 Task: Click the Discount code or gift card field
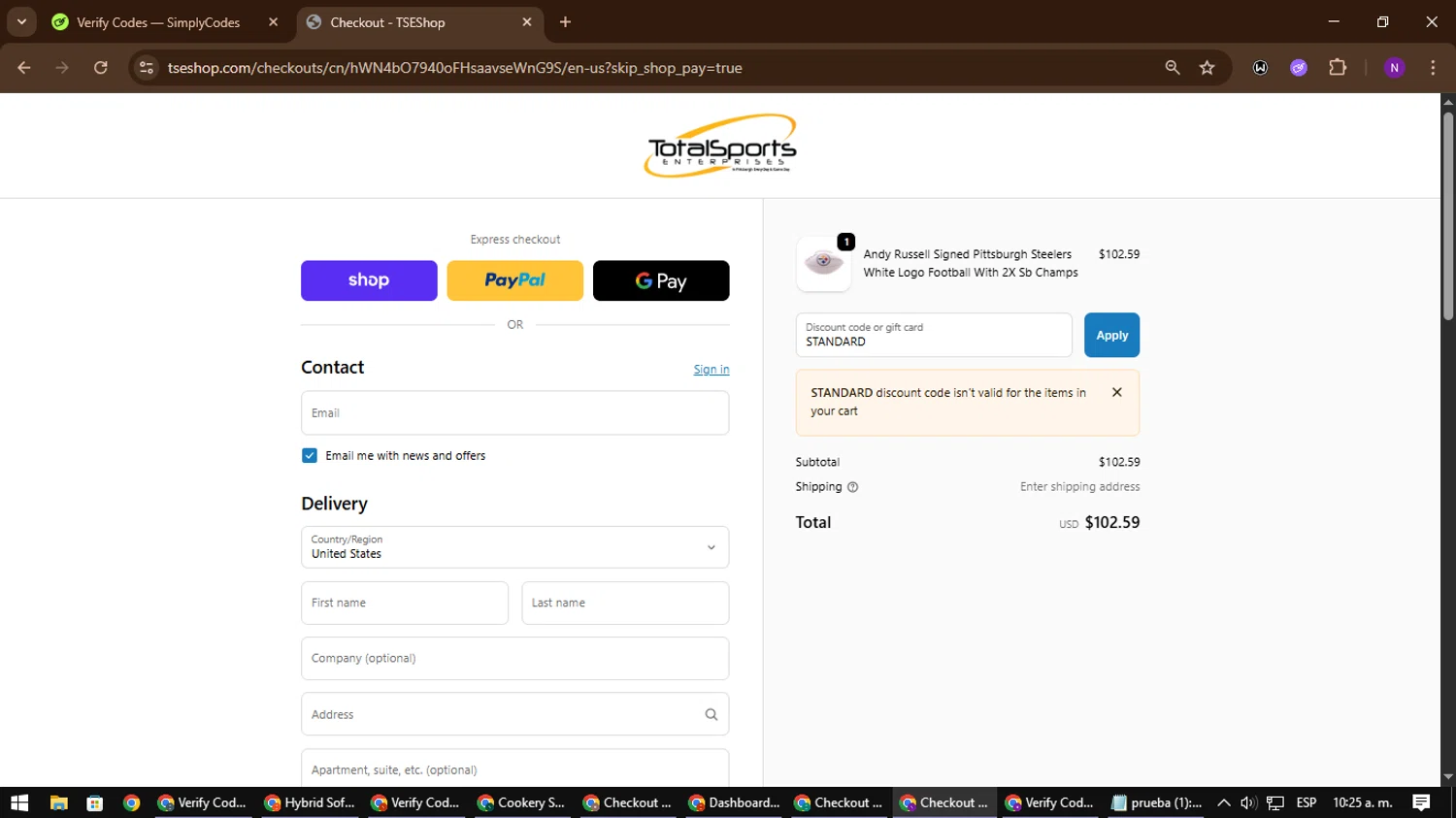click(x=934, y=335)
